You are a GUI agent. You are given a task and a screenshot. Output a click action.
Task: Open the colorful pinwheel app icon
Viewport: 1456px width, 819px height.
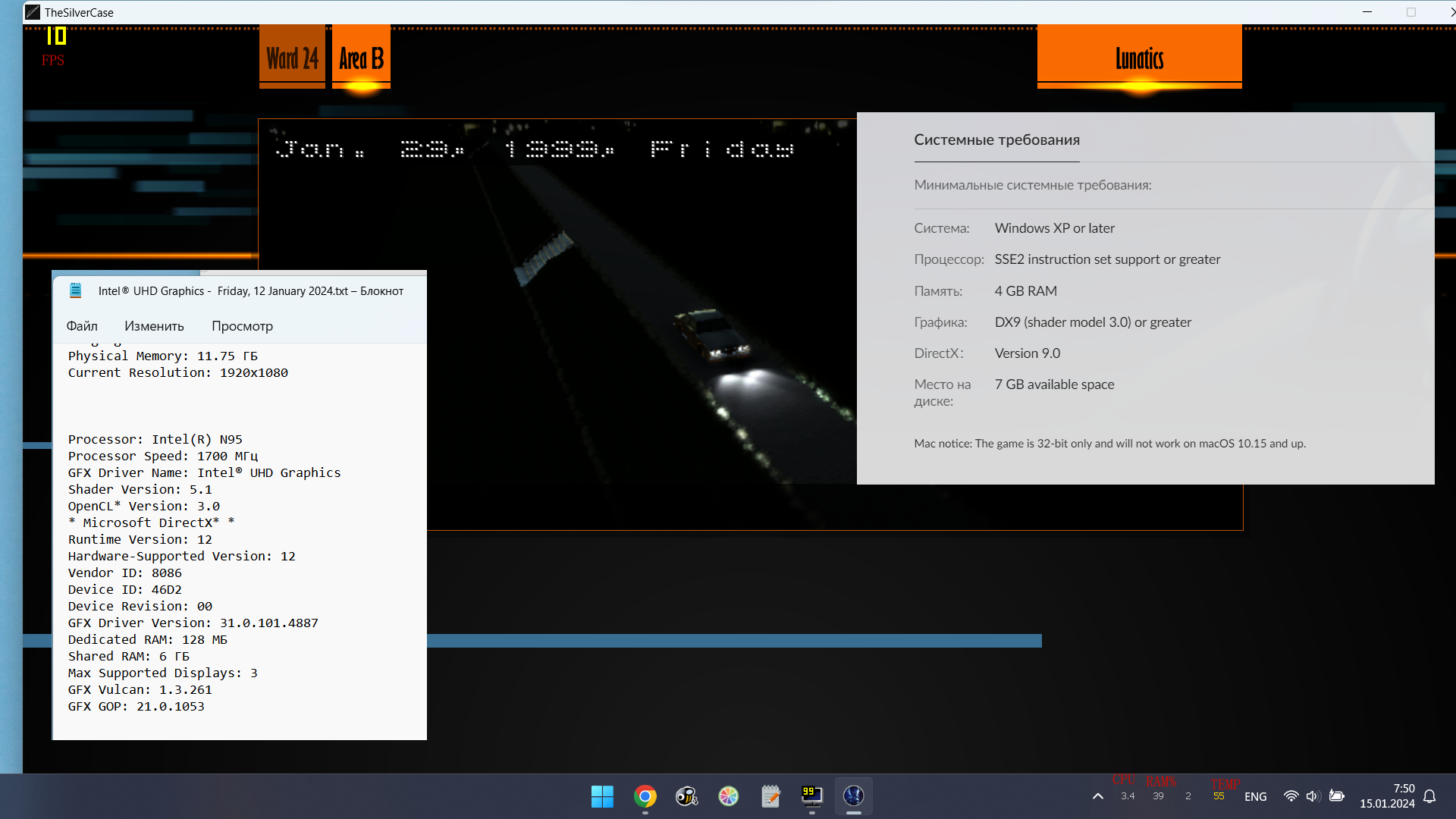[729, 796]
